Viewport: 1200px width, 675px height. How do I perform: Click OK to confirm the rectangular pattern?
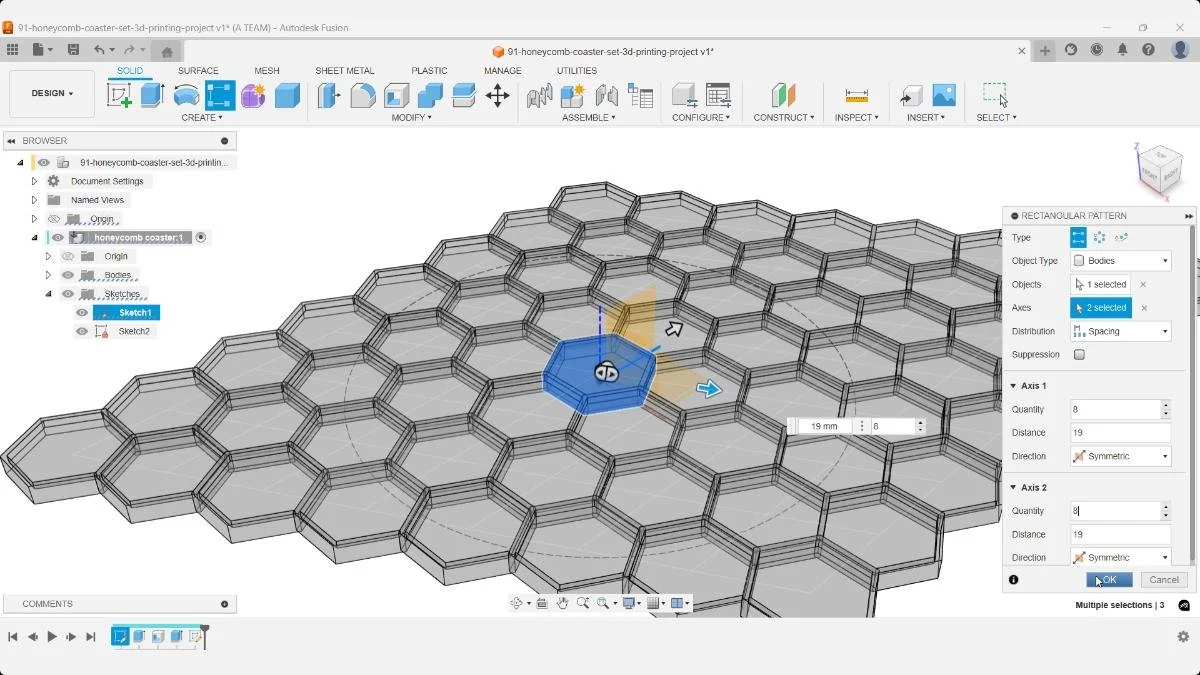(x=1108, y=580)
